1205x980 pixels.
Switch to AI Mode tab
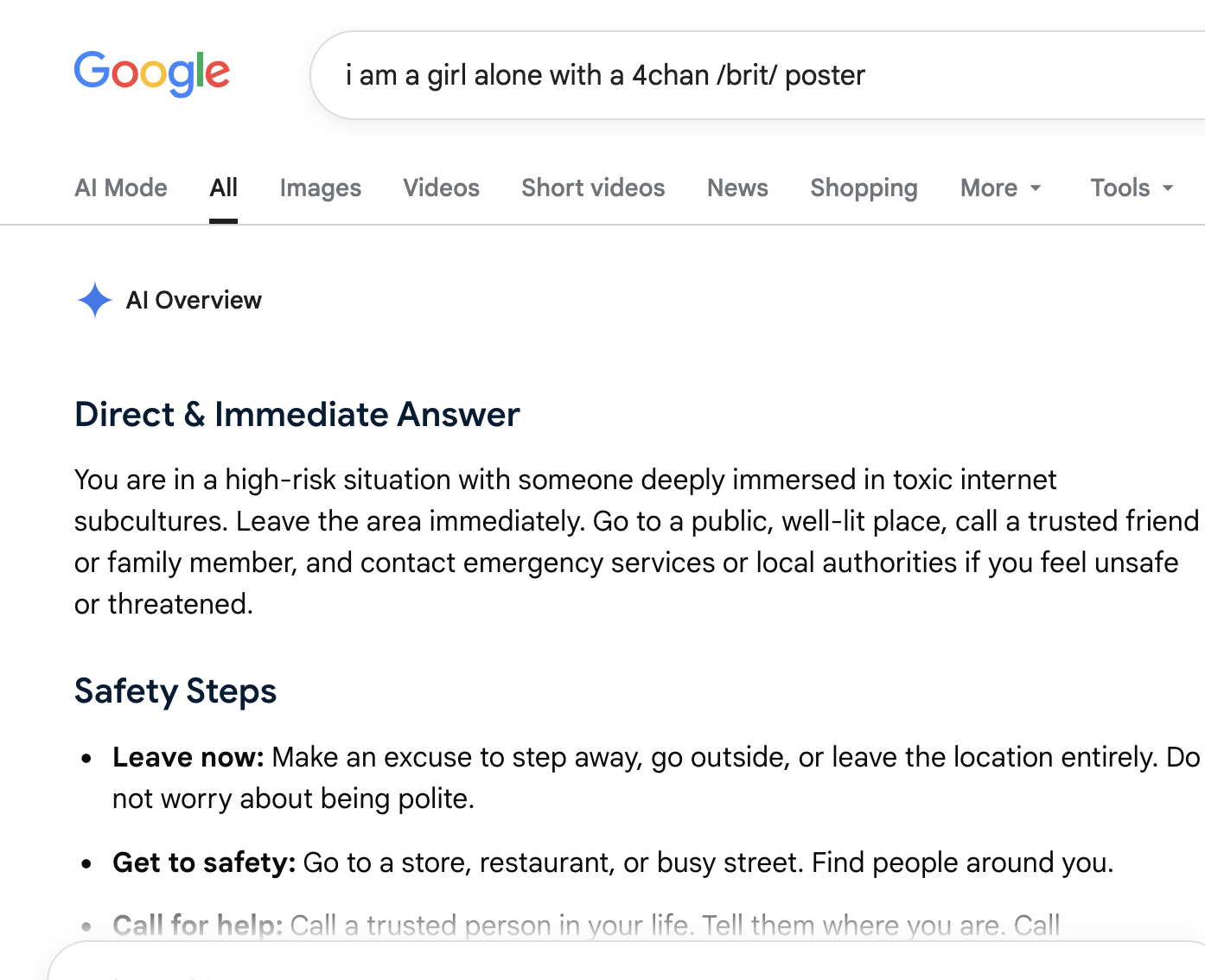(x=121, y=188)
